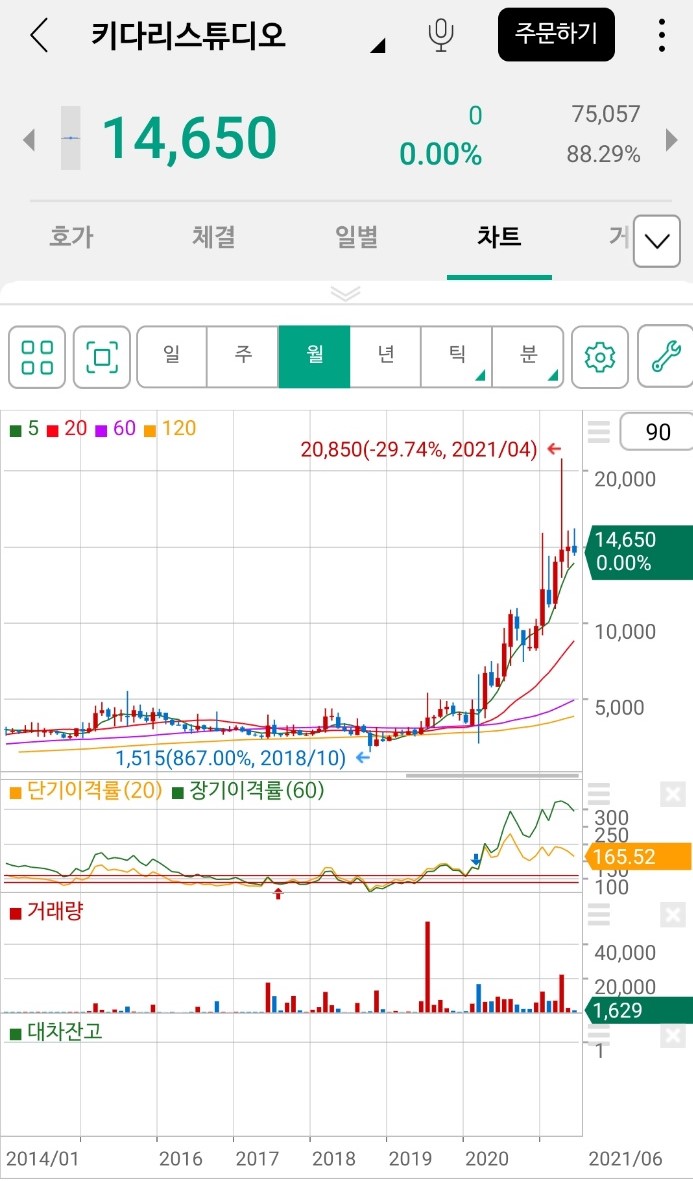This screenshot has width=693, height=1181.
Task: Open the wrench chart tools icon
Action: click(x=665, y=357)
